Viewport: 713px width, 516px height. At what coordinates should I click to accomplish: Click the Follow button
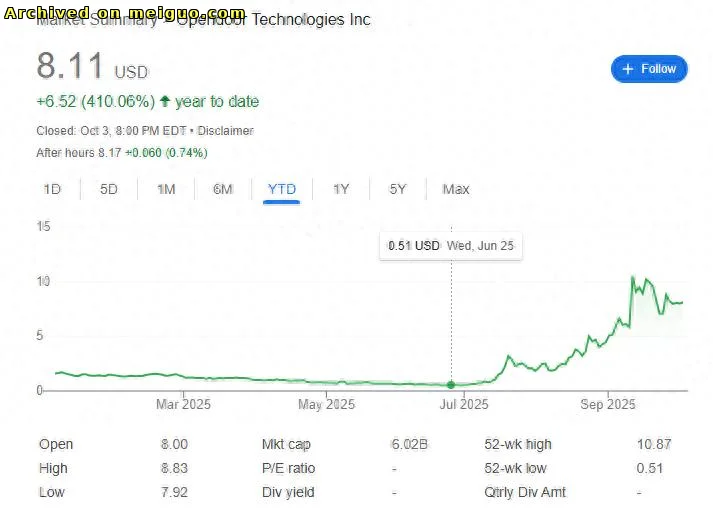[649, 69]
